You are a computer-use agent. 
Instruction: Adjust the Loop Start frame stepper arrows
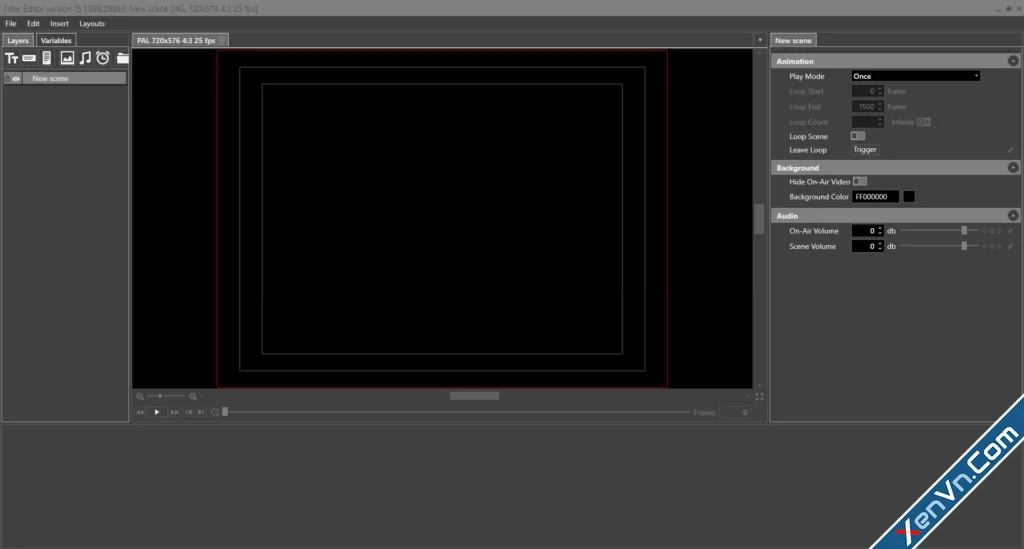tap(880, 91)
